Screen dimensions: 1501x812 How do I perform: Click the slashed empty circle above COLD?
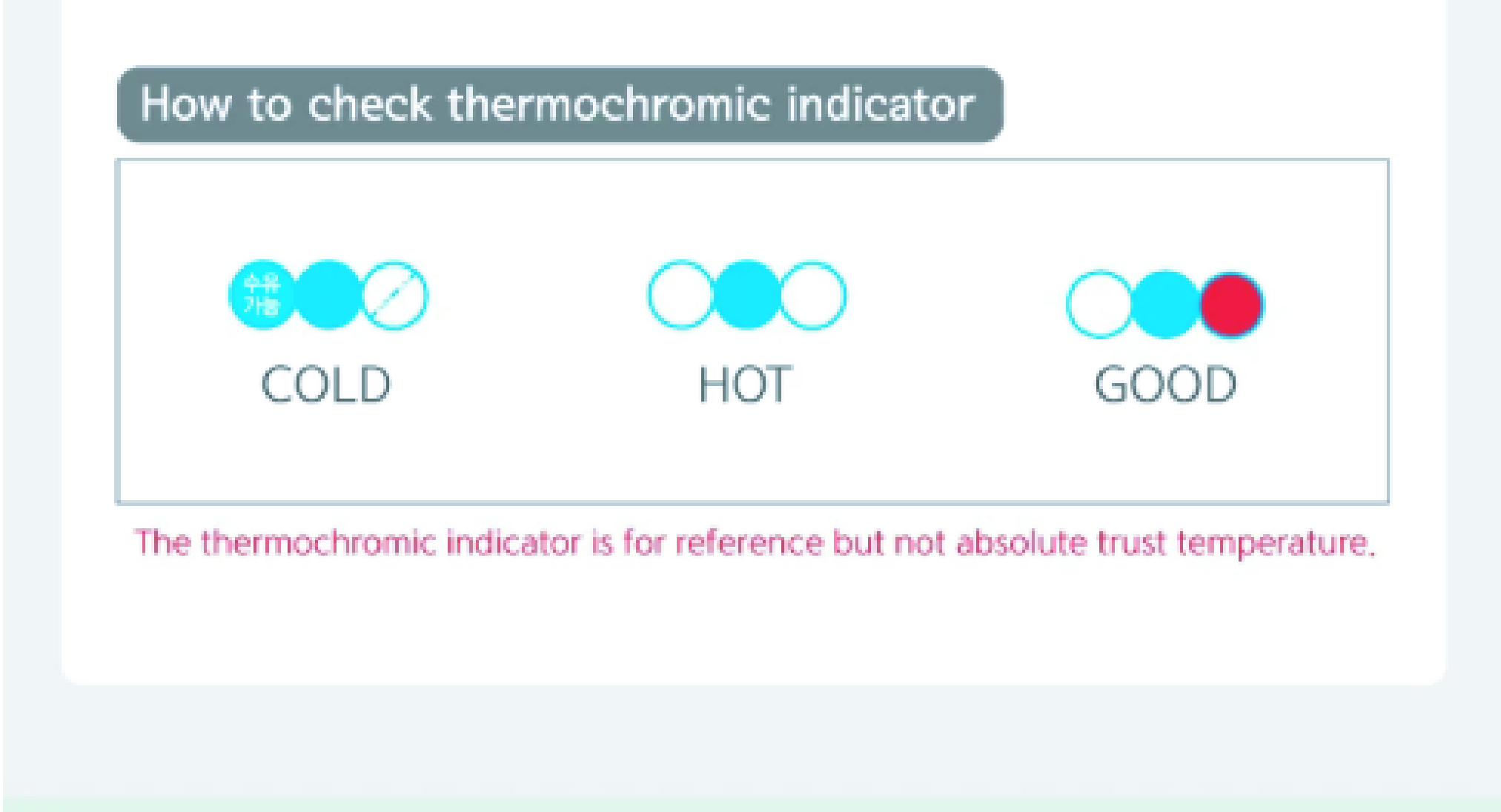pos(394,295)
